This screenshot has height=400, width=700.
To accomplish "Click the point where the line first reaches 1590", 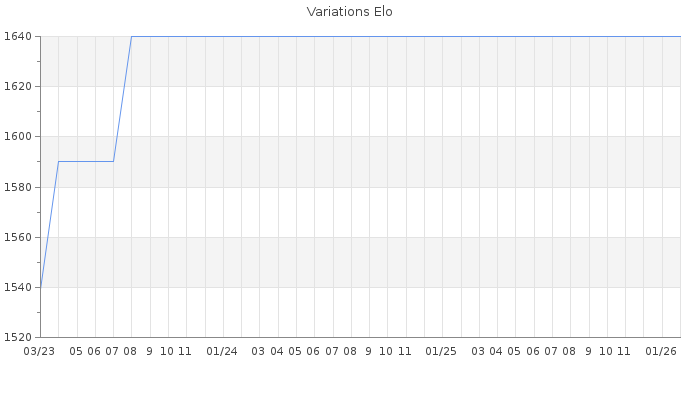I will tap(58, 161).
